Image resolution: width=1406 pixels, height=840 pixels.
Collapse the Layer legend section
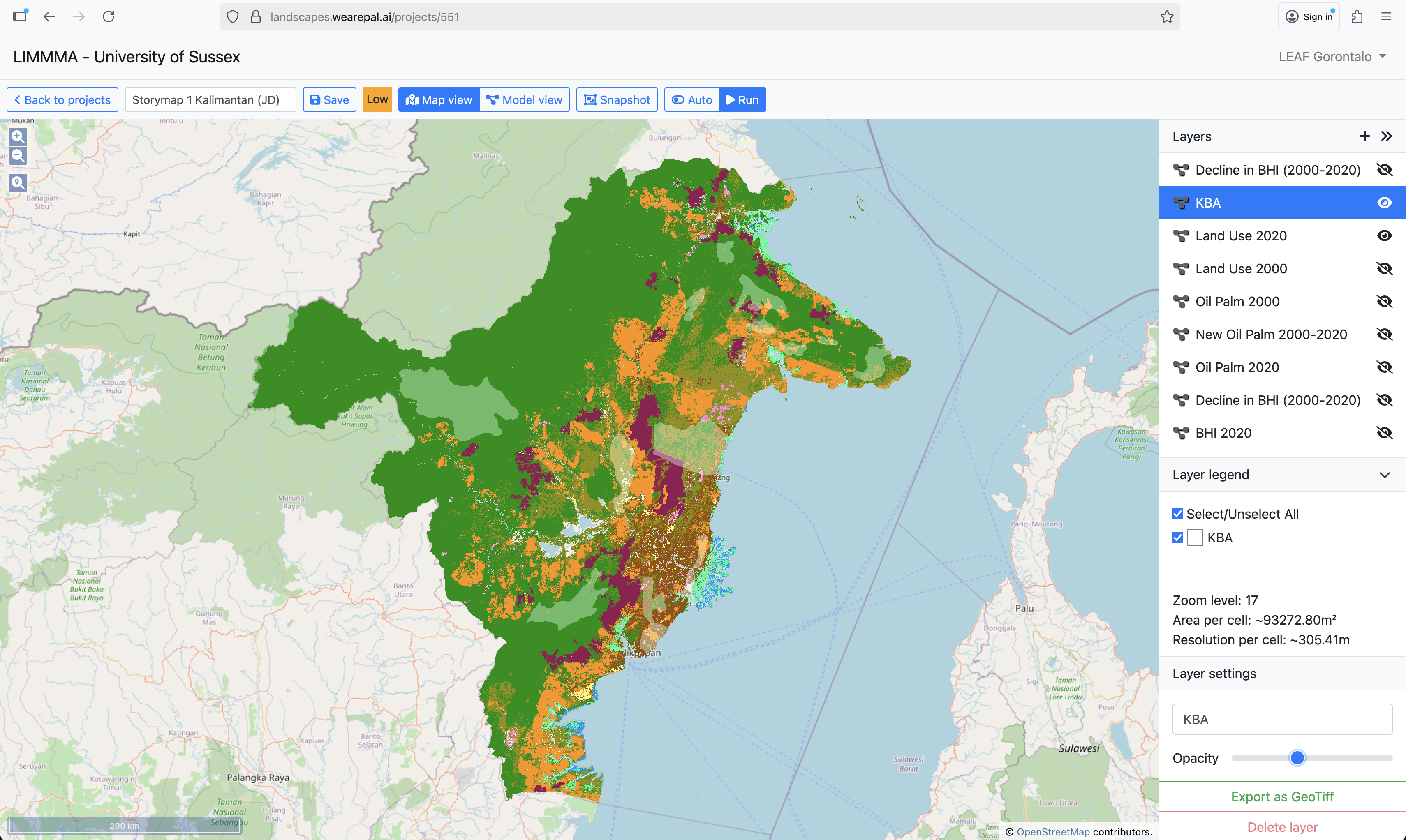pos(1384,475)
